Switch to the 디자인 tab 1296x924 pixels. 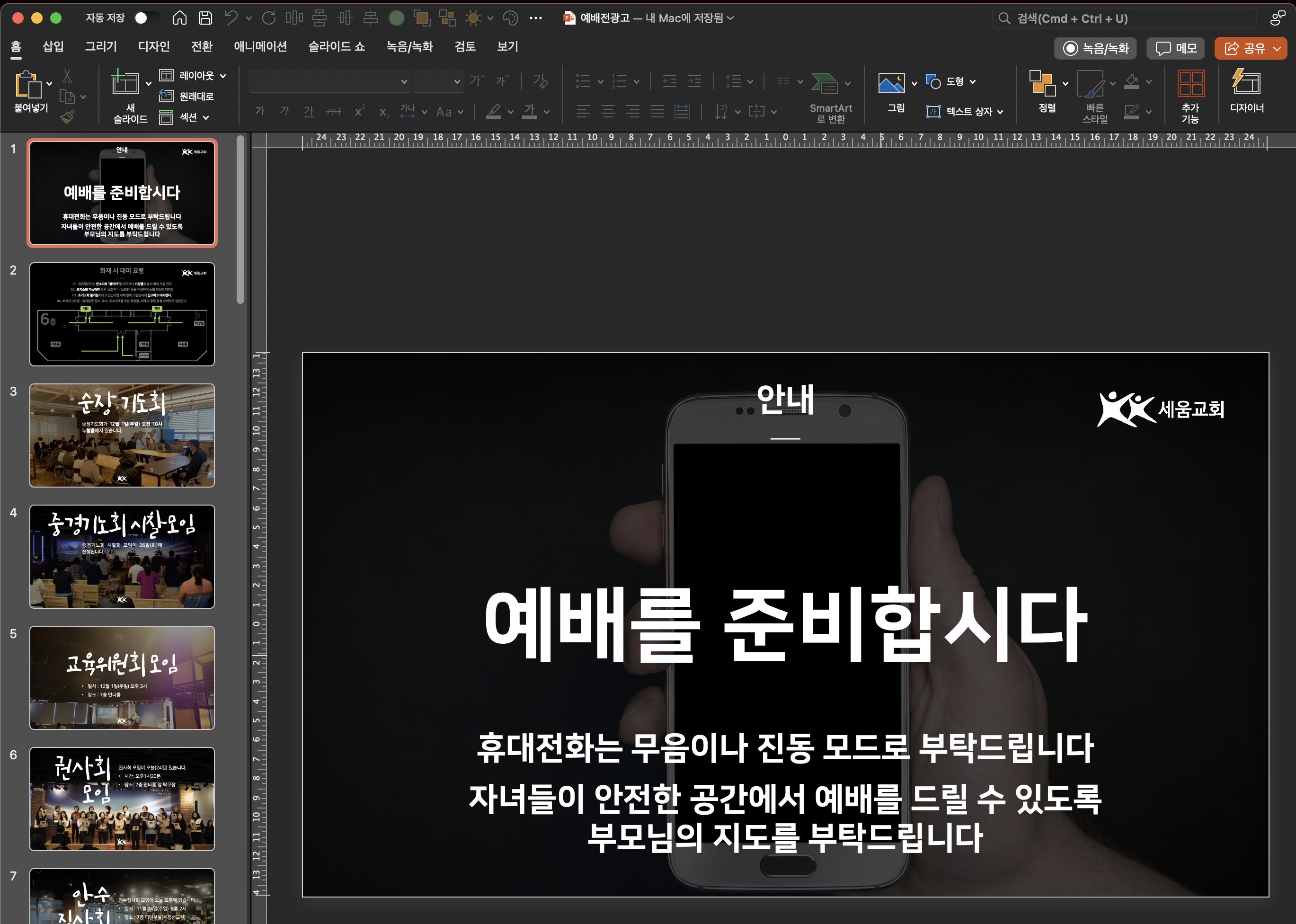point(154,47)
